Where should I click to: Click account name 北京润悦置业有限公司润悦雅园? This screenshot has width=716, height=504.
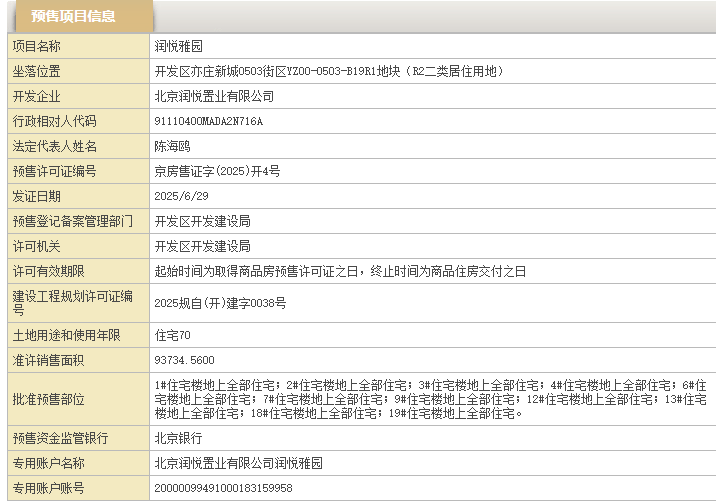coord(238,463)
